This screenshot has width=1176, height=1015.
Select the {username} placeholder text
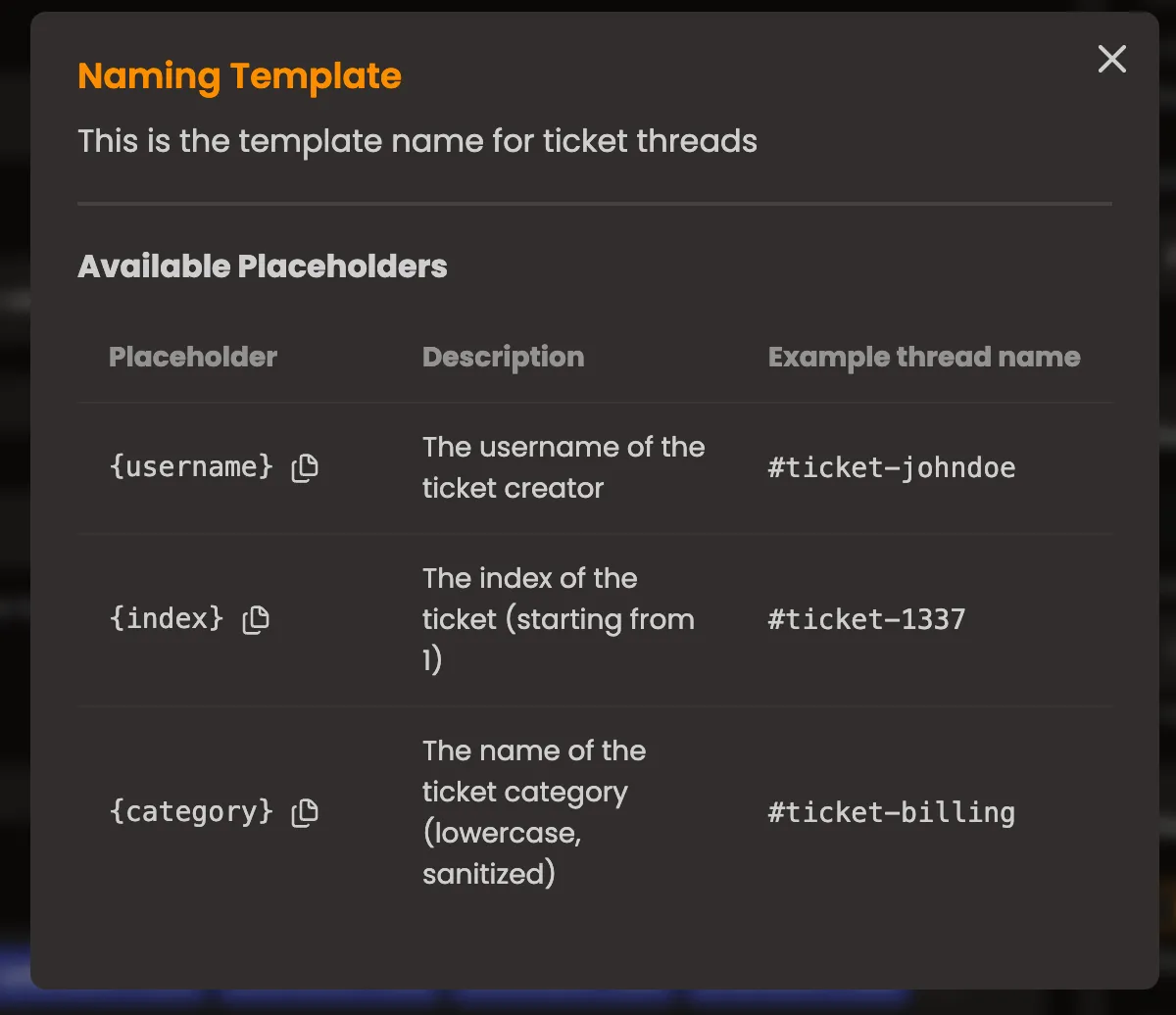tap(191, 467)
